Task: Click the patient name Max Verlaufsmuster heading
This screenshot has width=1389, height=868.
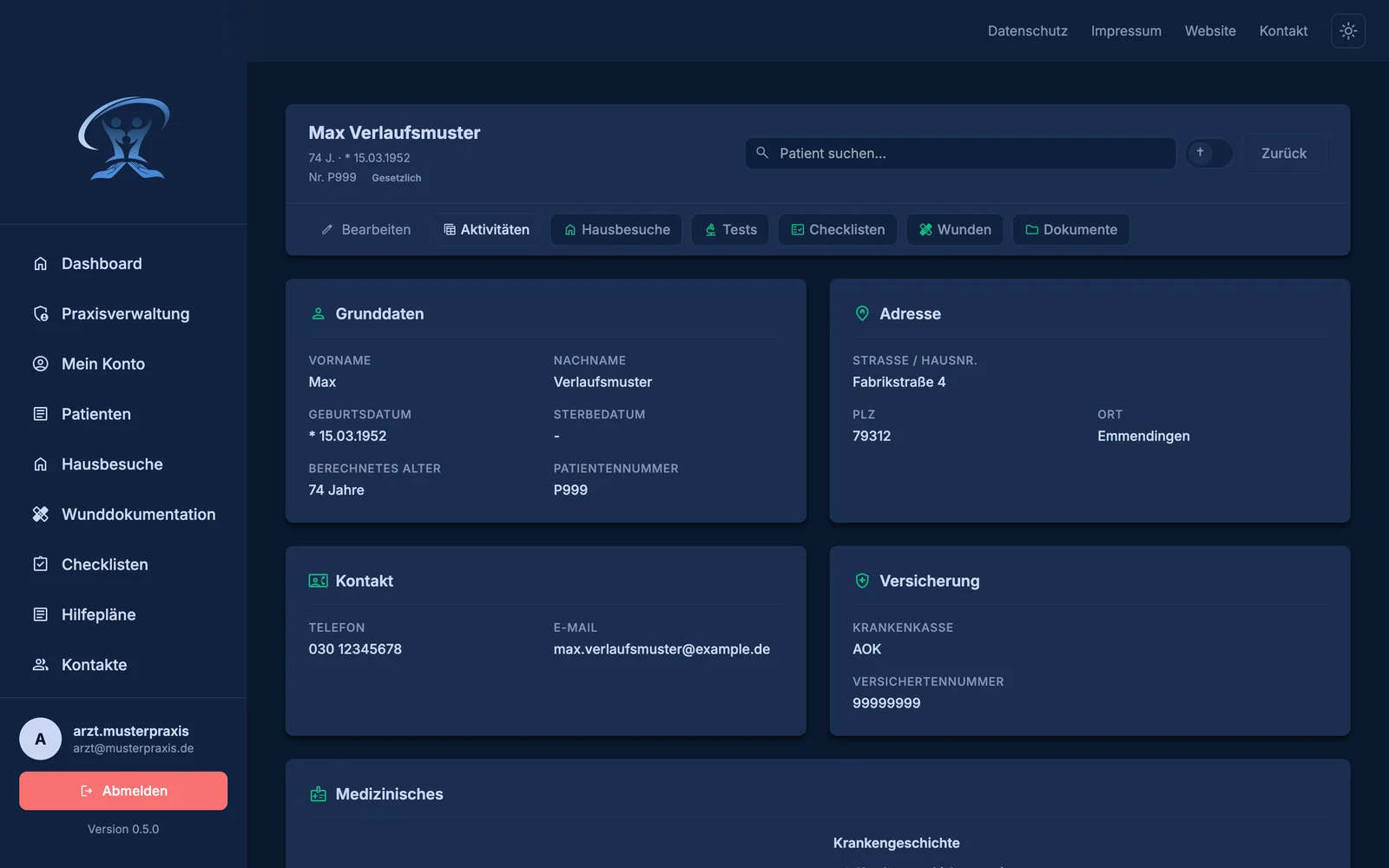Action: pos(394,133)
